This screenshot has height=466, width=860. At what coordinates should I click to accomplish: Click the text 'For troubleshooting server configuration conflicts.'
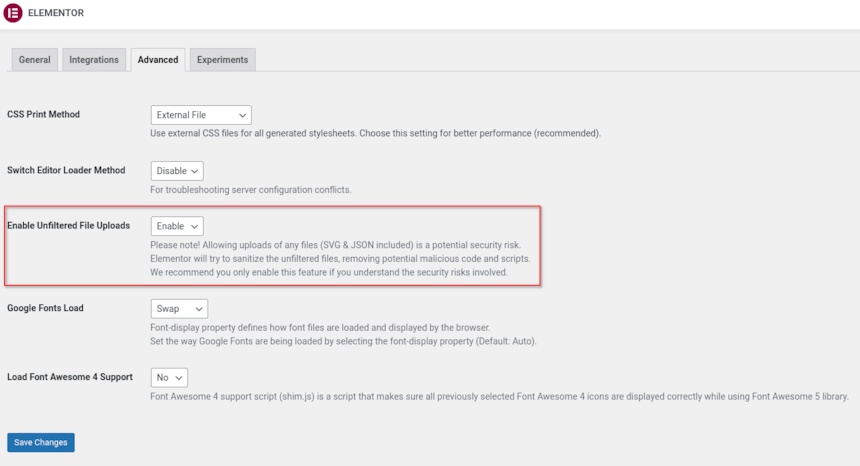click(x=251, y=190)
